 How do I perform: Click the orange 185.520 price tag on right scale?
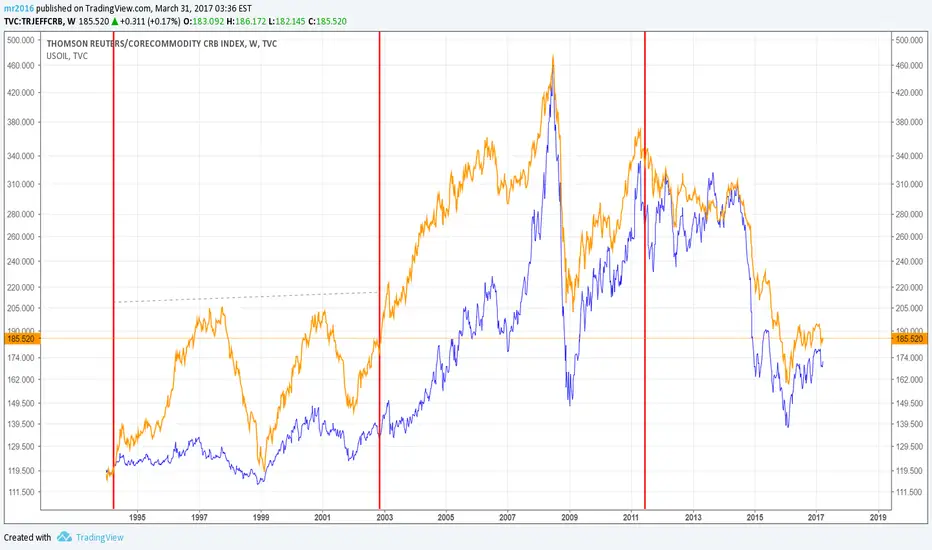coord(909,339)
